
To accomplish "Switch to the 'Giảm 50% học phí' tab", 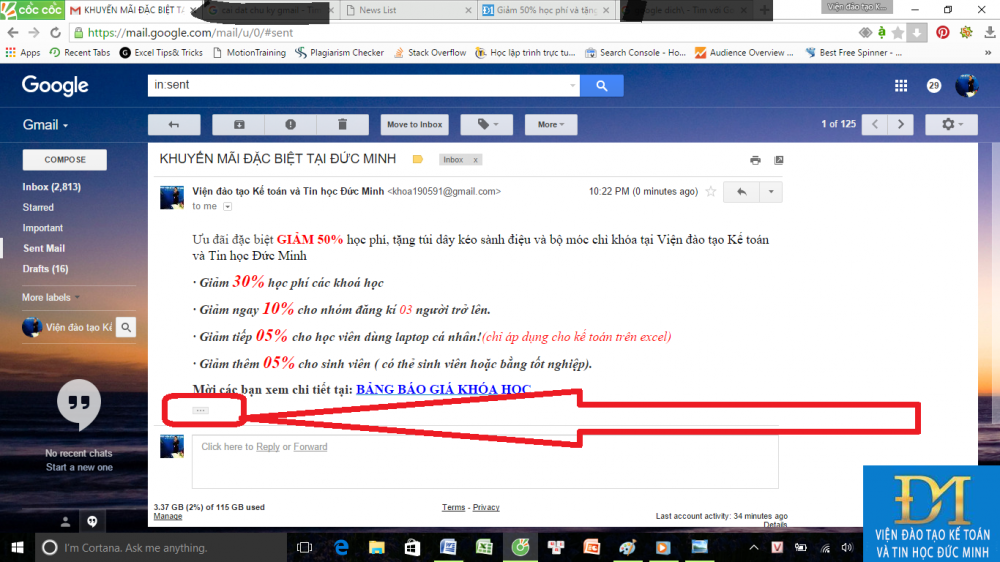I will (547, 10).
